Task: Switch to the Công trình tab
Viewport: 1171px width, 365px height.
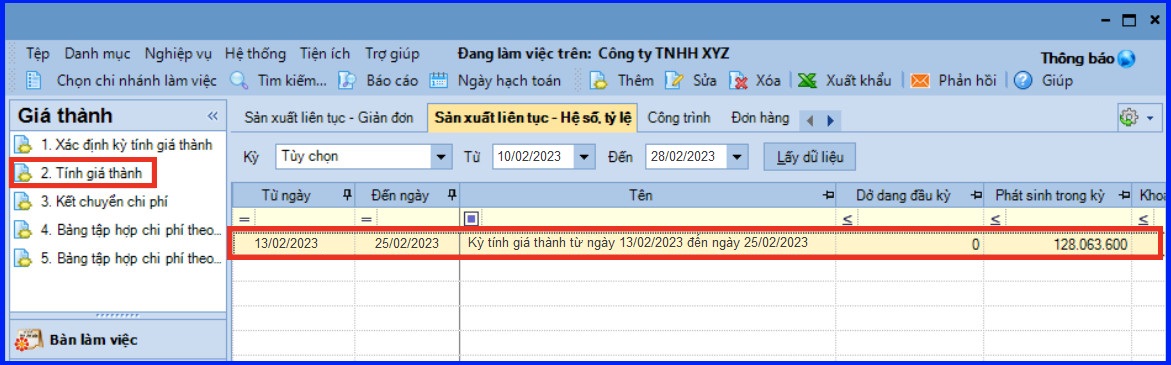Action: pos(678,118)
